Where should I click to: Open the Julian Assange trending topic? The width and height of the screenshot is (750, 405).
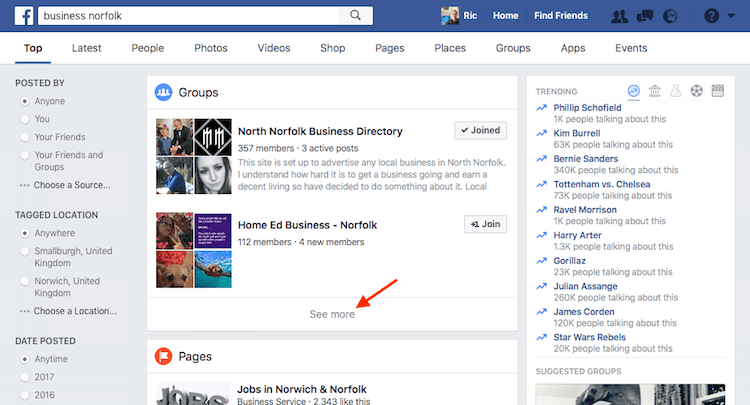585,286
